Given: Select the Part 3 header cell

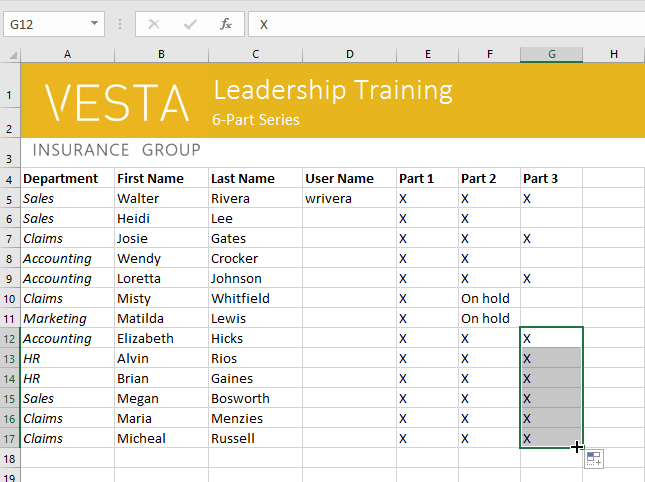Looking at the screenshot, I should click(551, 178).
